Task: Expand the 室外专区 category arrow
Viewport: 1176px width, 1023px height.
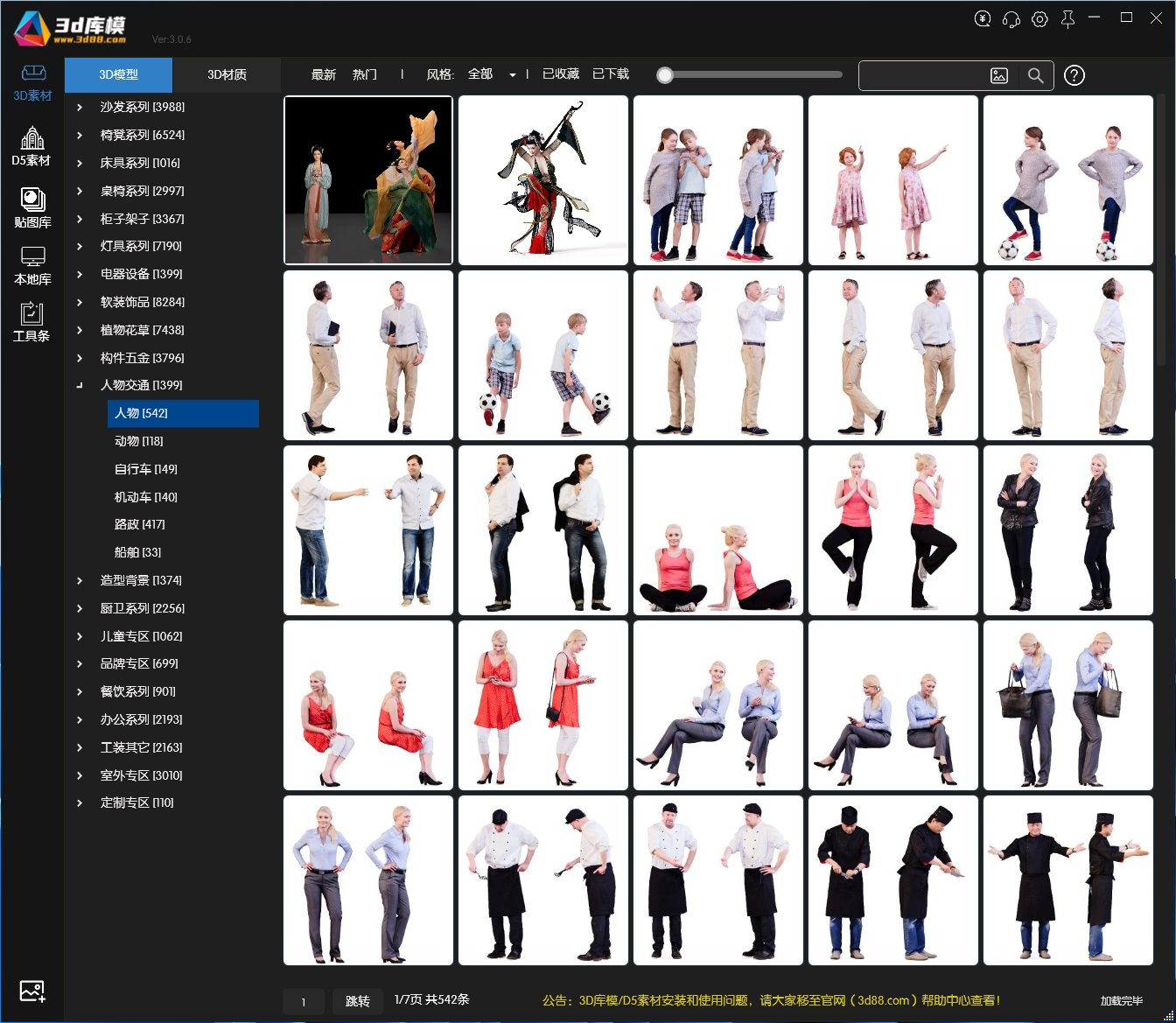Action: (80, 776)
